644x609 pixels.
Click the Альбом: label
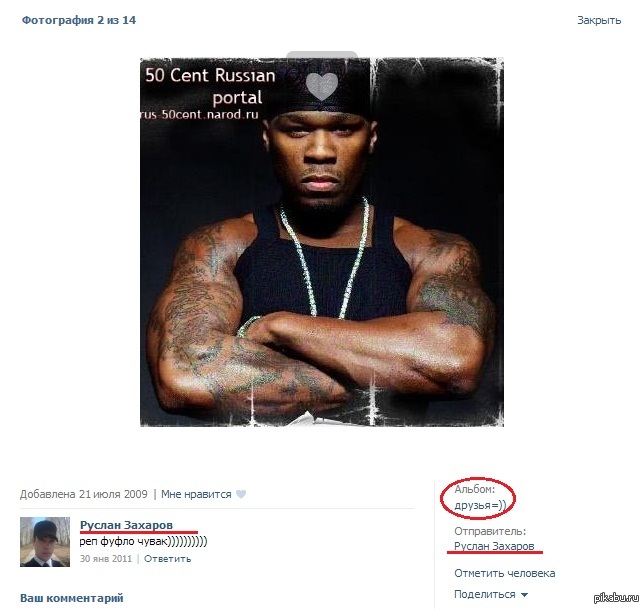pyautogui.click(x=474, y=489)
